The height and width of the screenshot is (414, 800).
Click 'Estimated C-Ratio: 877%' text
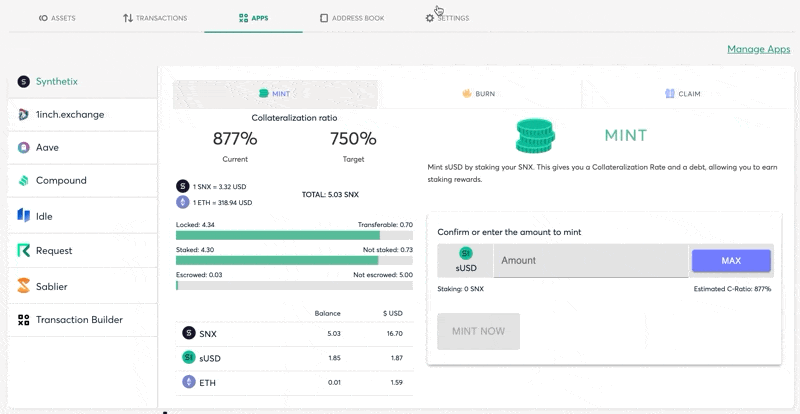click(732, 289)
